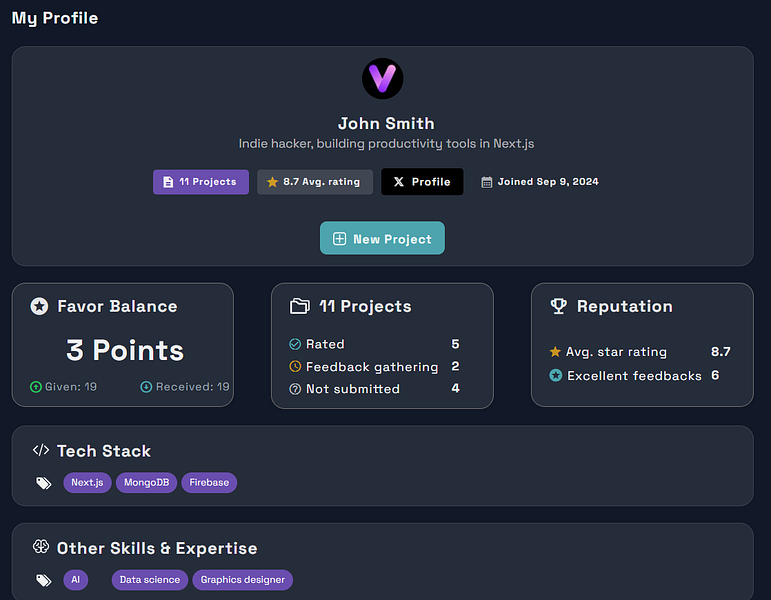Click the Favor Balance star icon
This screenshot has height=600, width=771.
pos(39,306)
